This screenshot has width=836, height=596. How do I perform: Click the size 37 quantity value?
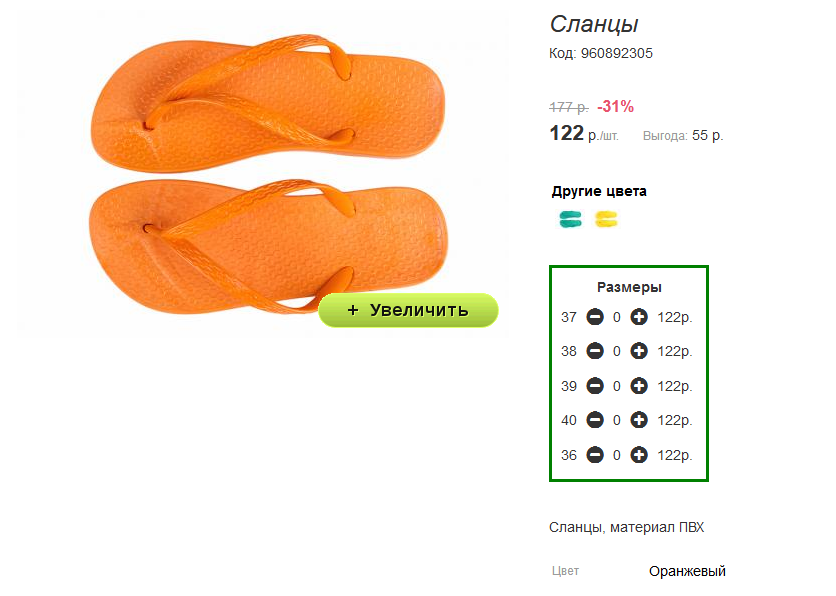tap(617, 318)
